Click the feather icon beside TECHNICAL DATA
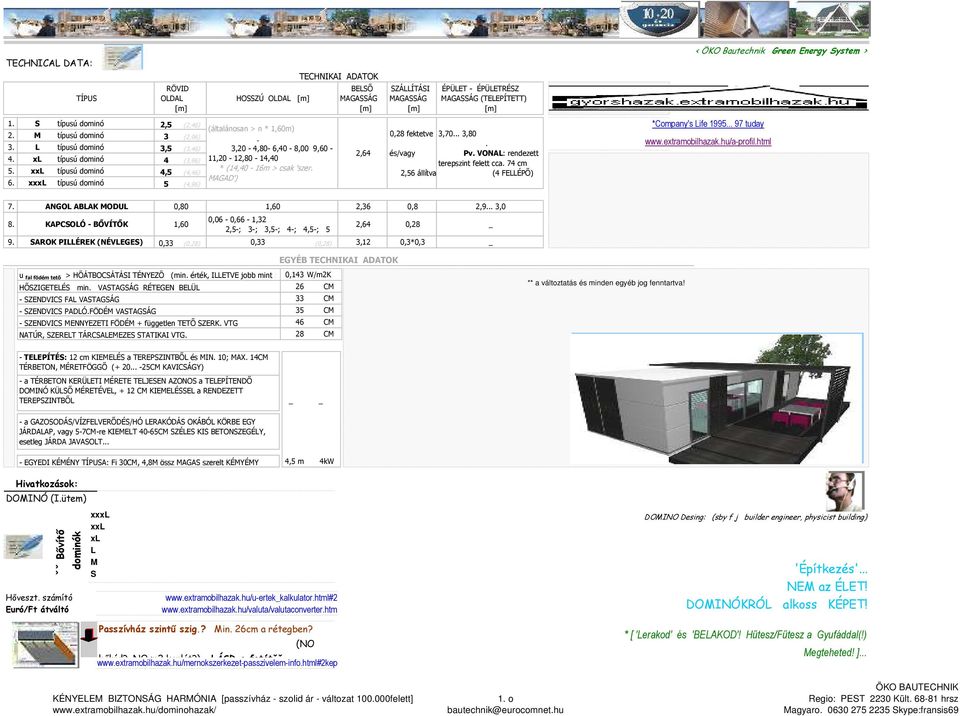960x716 pixels. click(122, 57)
